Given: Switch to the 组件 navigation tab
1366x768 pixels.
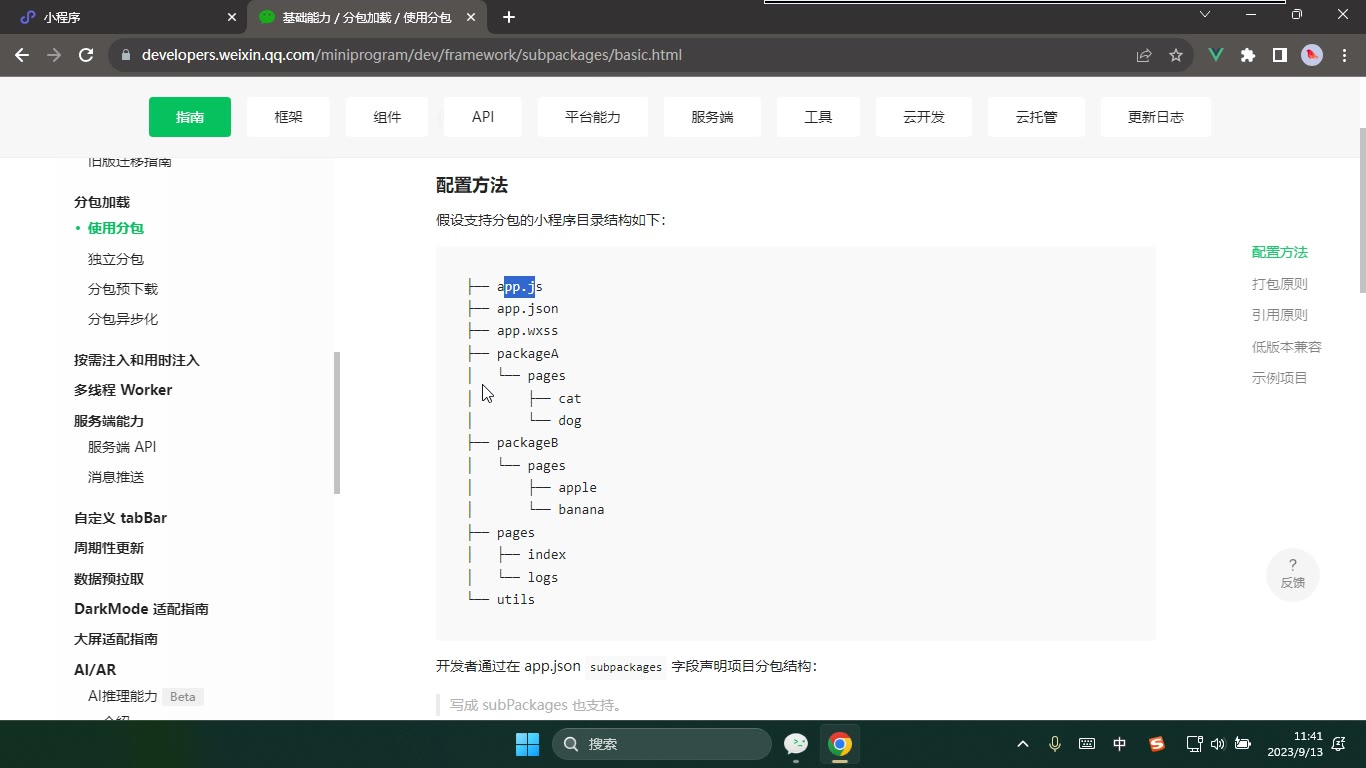Looking at the screenshot, I should tap(387, 117).
